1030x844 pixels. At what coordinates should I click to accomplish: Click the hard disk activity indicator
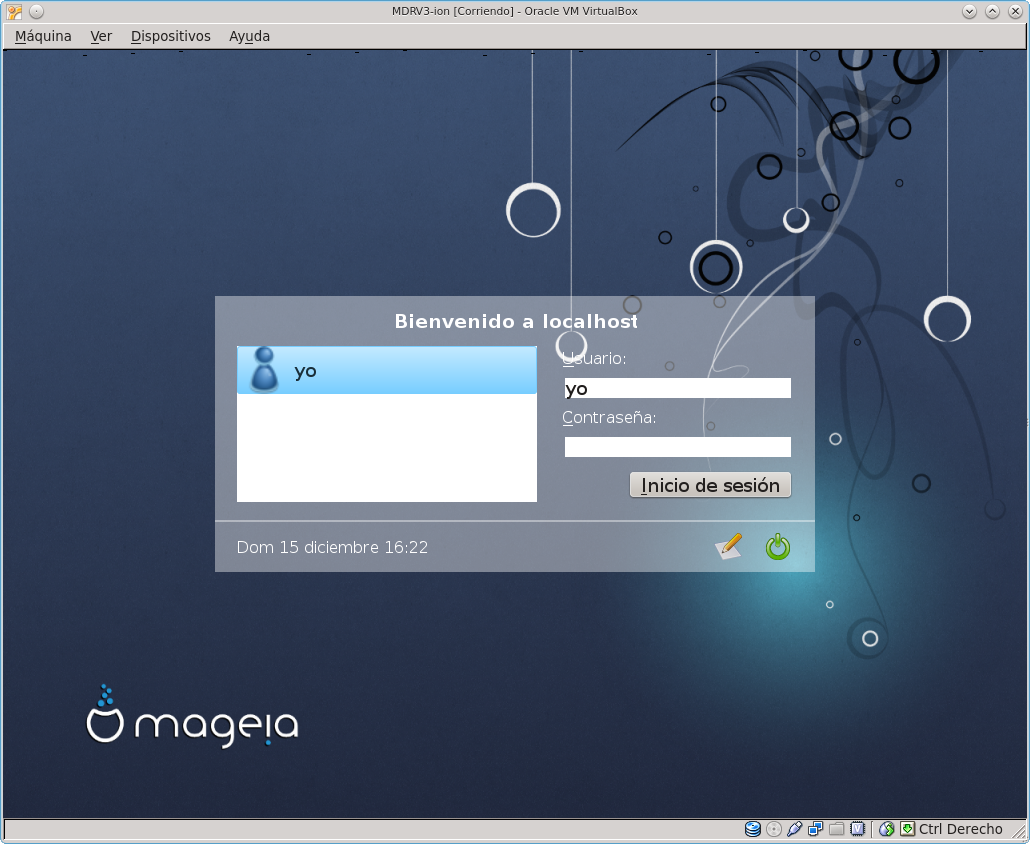point(753,829)
